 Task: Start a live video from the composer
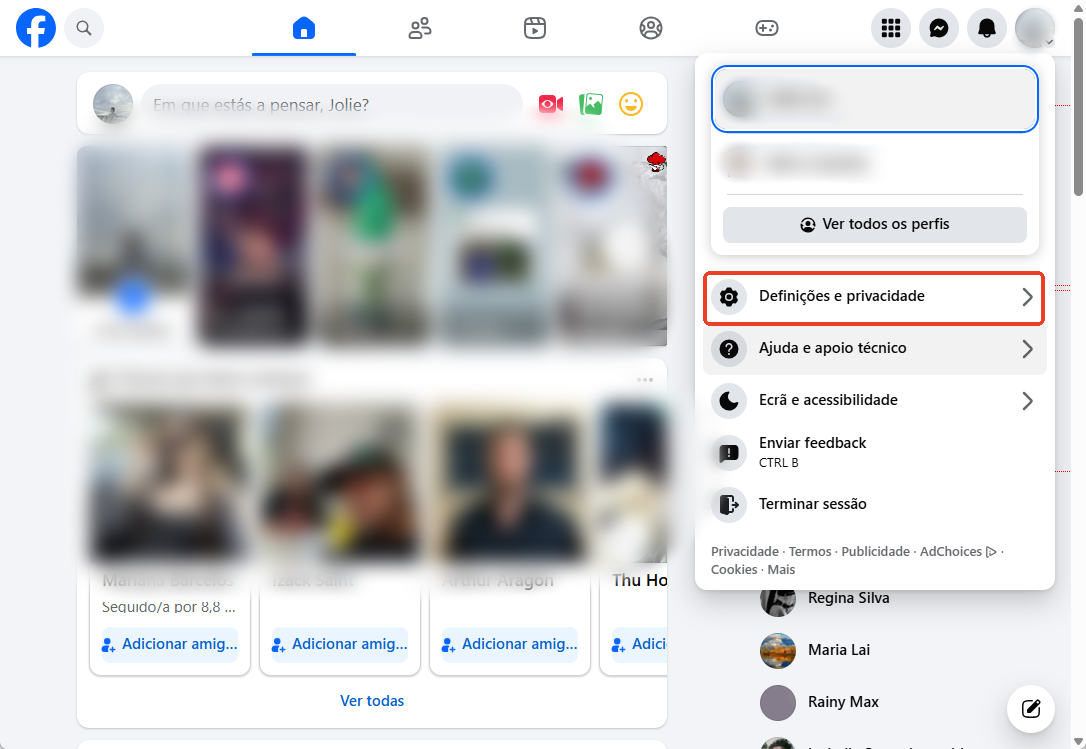pos(549,104)
